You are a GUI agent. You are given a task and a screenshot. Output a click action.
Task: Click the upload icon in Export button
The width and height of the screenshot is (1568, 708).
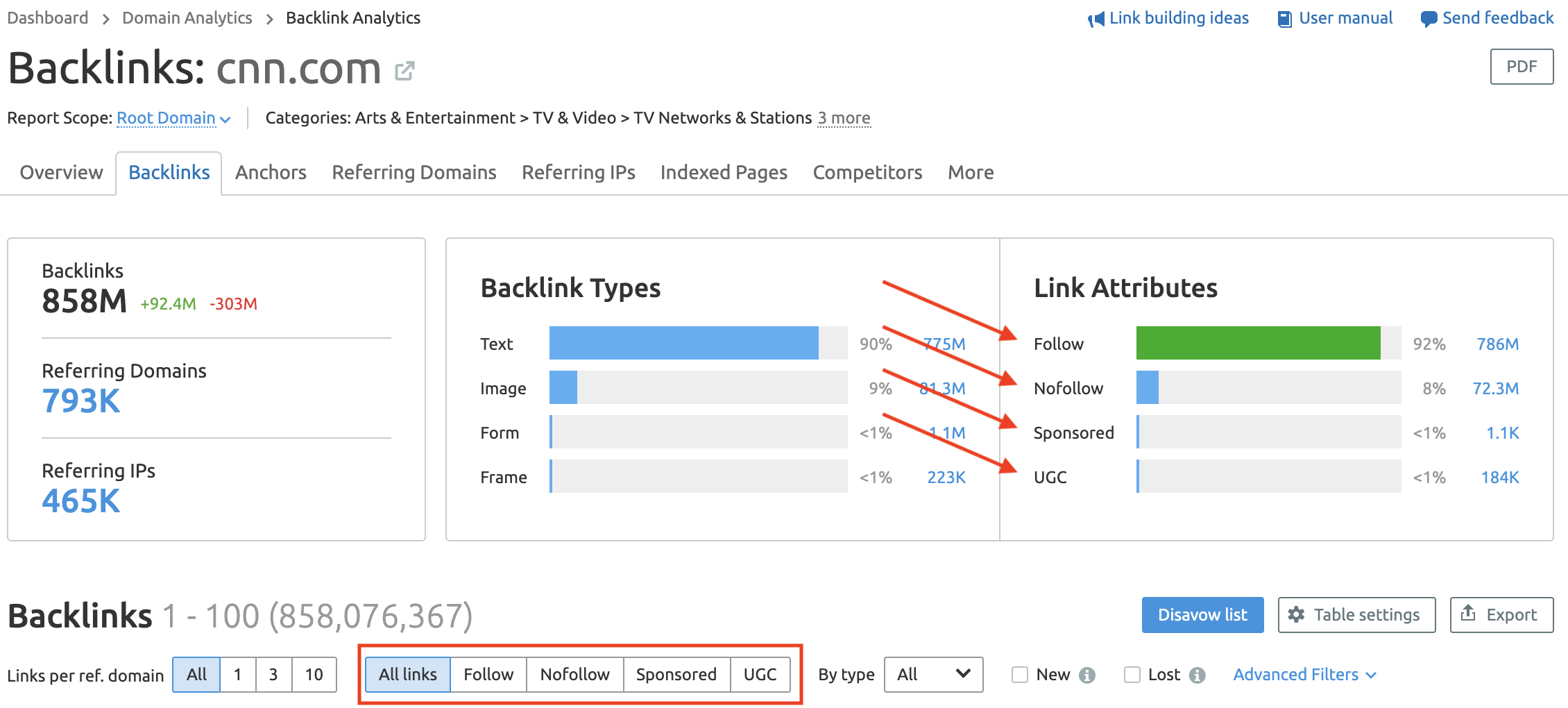[x=1468, y=613]
